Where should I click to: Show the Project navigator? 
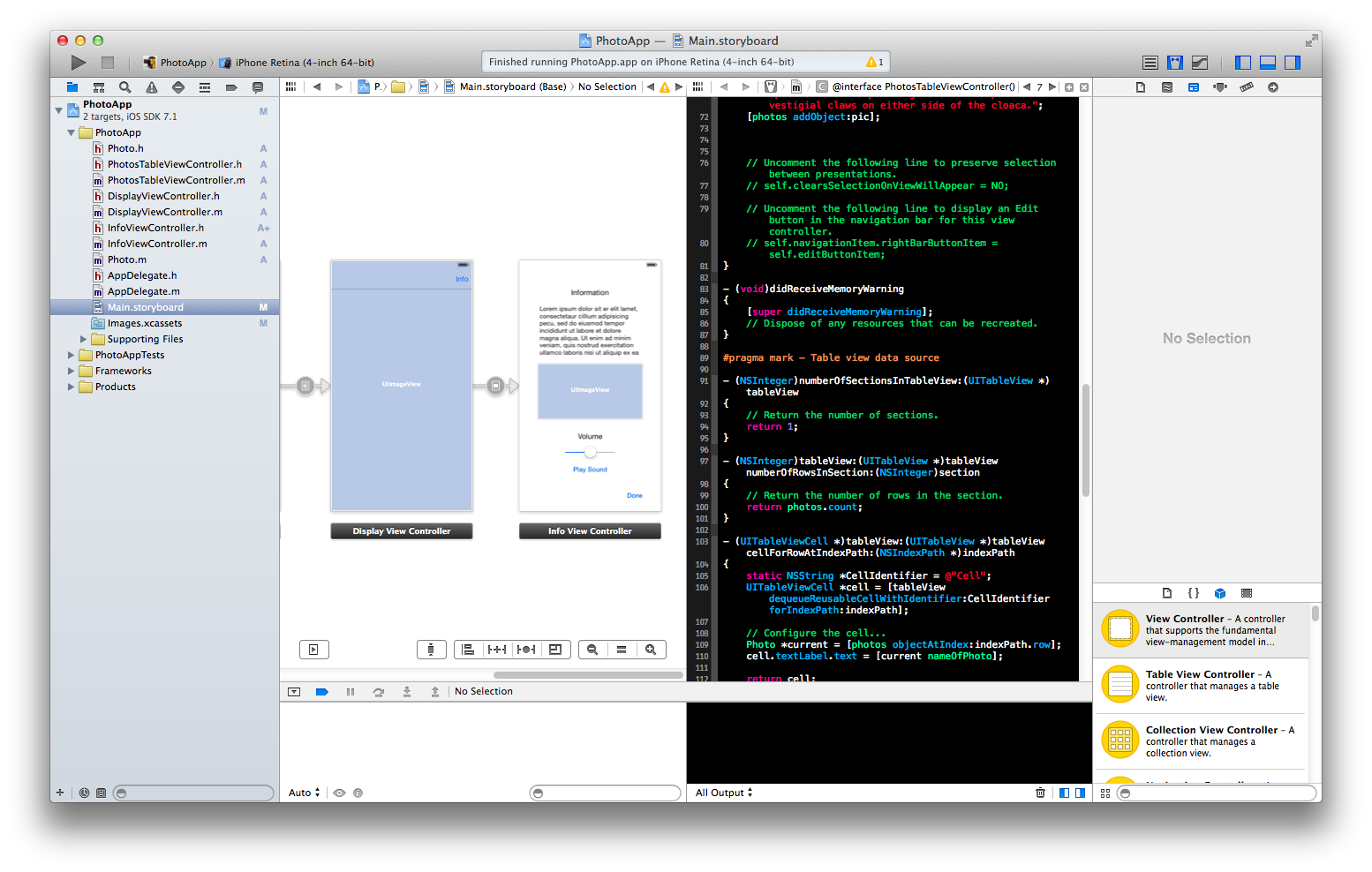[x=72, y=87]
